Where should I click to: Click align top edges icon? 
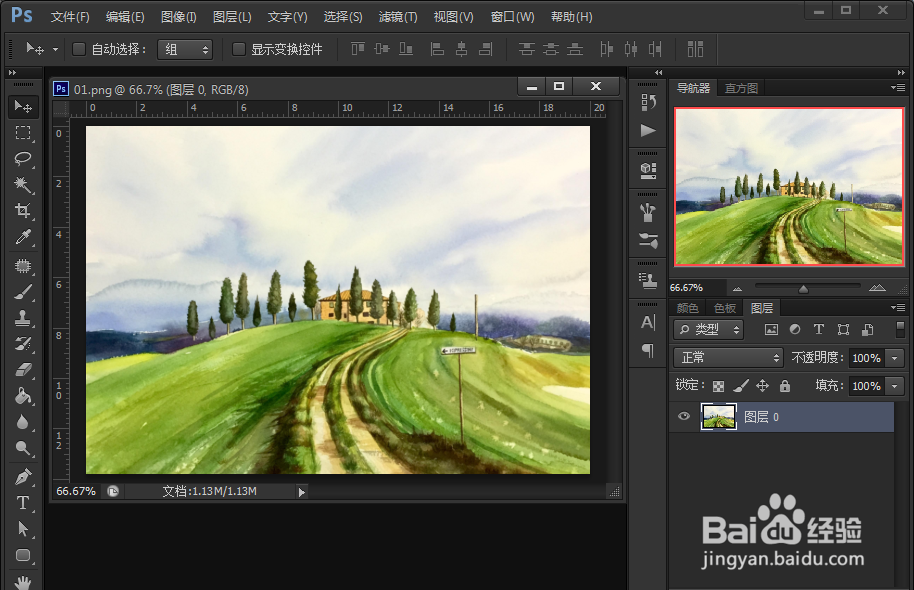point(357,49)
